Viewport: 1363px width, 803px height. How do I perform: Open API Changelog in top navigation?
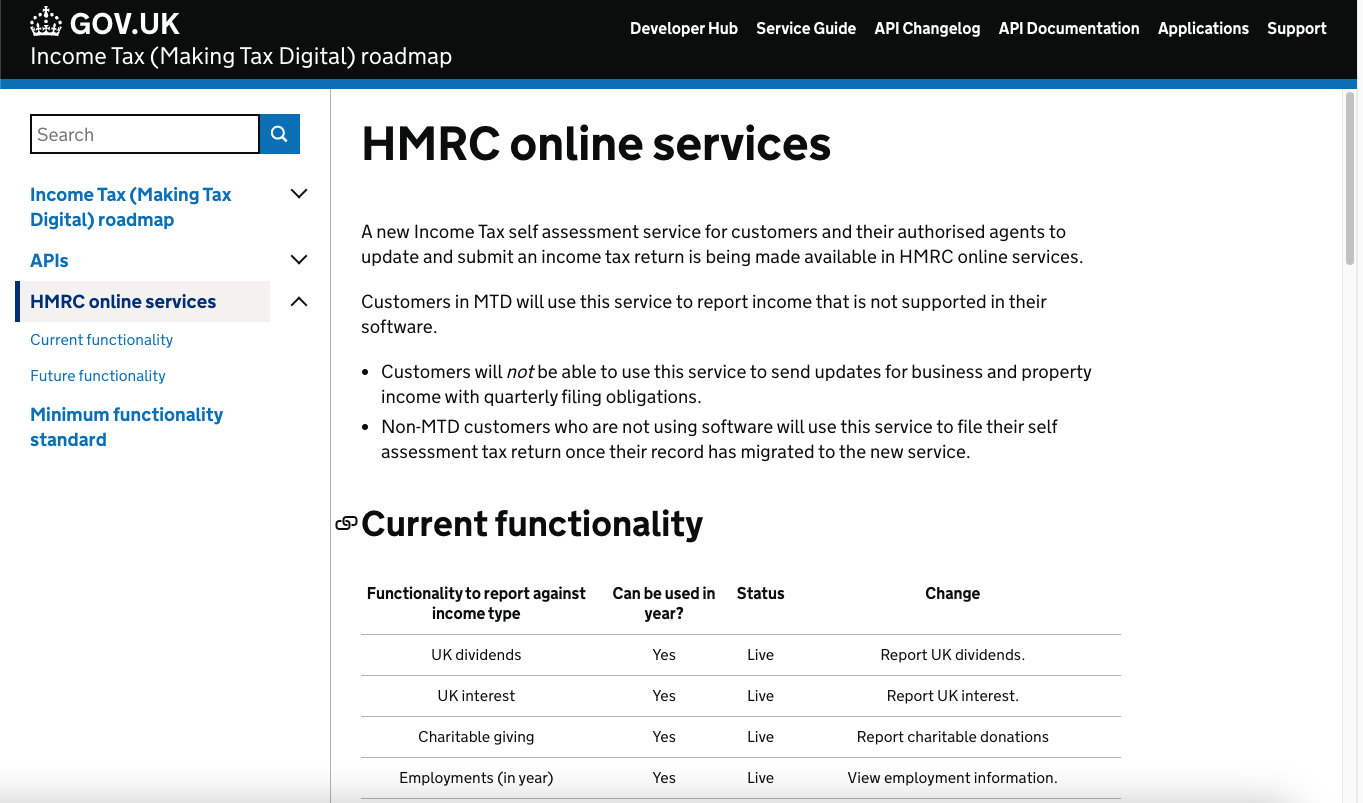[927, 28]
